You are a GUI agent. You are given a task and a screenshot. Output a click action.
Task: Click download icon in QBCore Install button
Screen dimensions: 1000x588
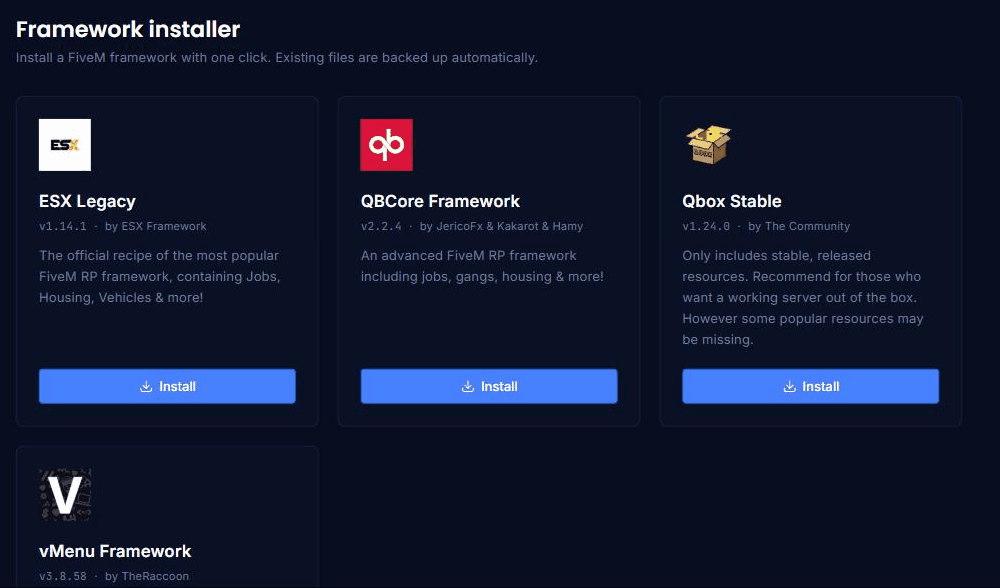coord(468,386)
